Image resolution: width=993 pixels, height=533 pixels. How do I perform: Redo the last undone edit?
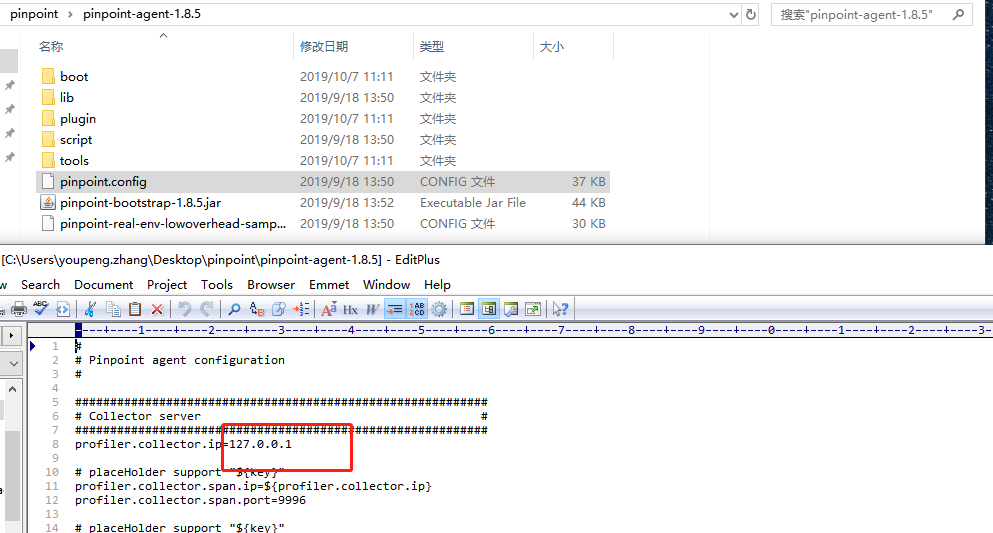pyautogui.click(x=206, y=309)
